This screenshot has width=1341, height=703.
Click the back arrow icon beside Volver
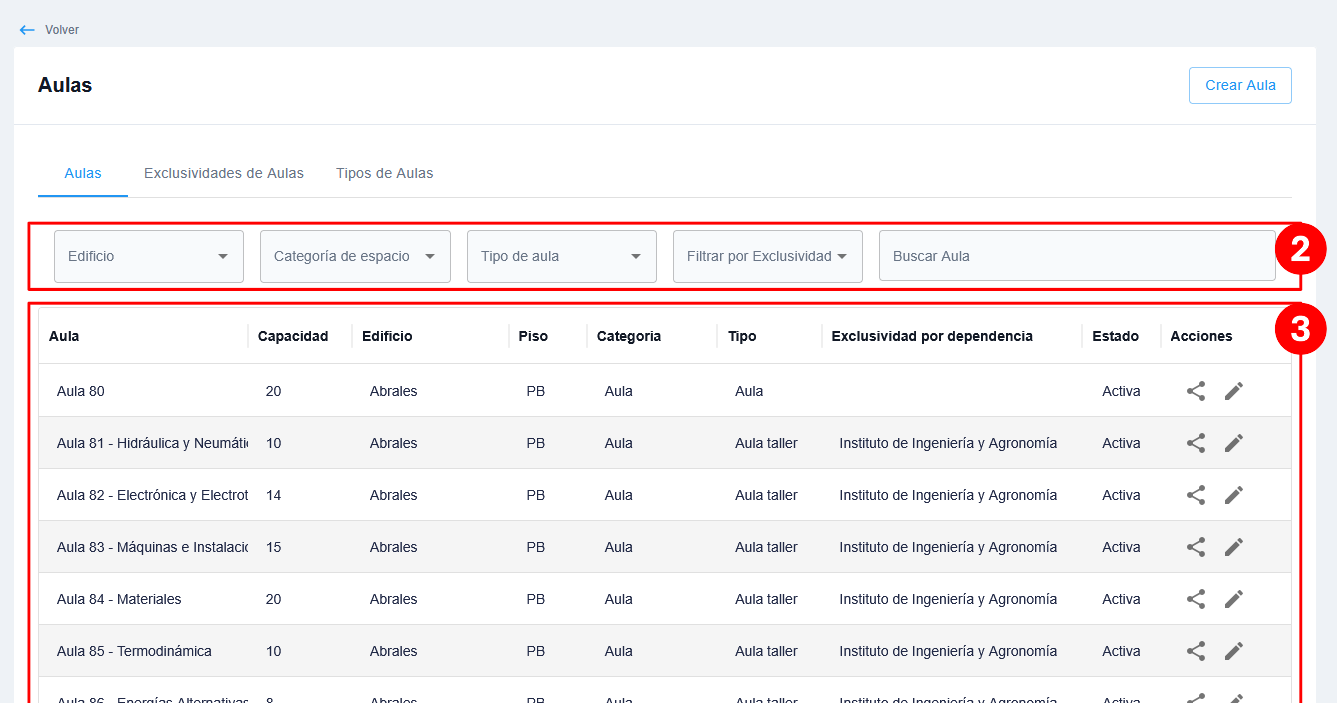tap(27, 30)
